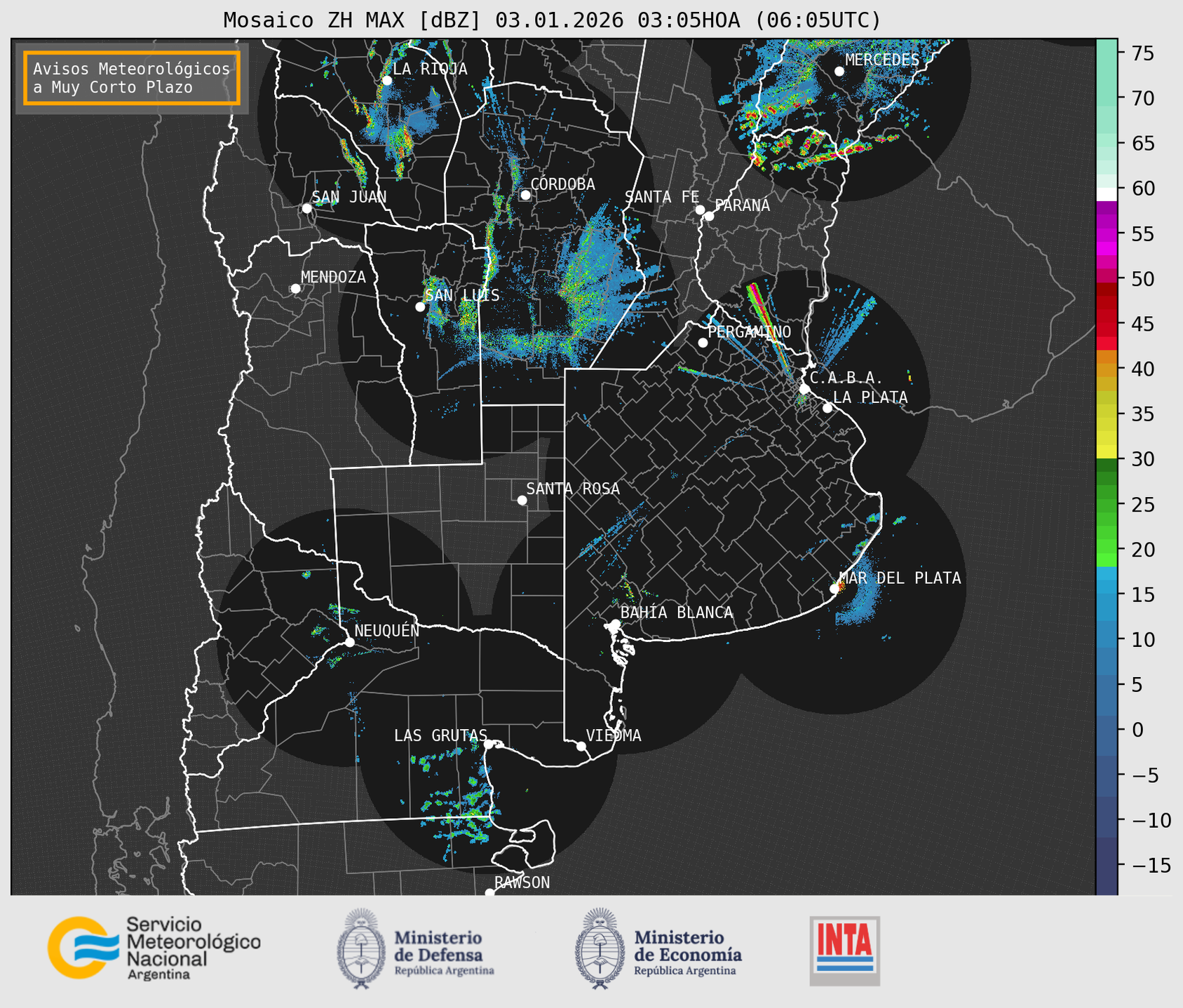Click the Servicio Meteorológico Nacional logo
The height and width of the screenshot is (1008, 1183).
point(154,948)
